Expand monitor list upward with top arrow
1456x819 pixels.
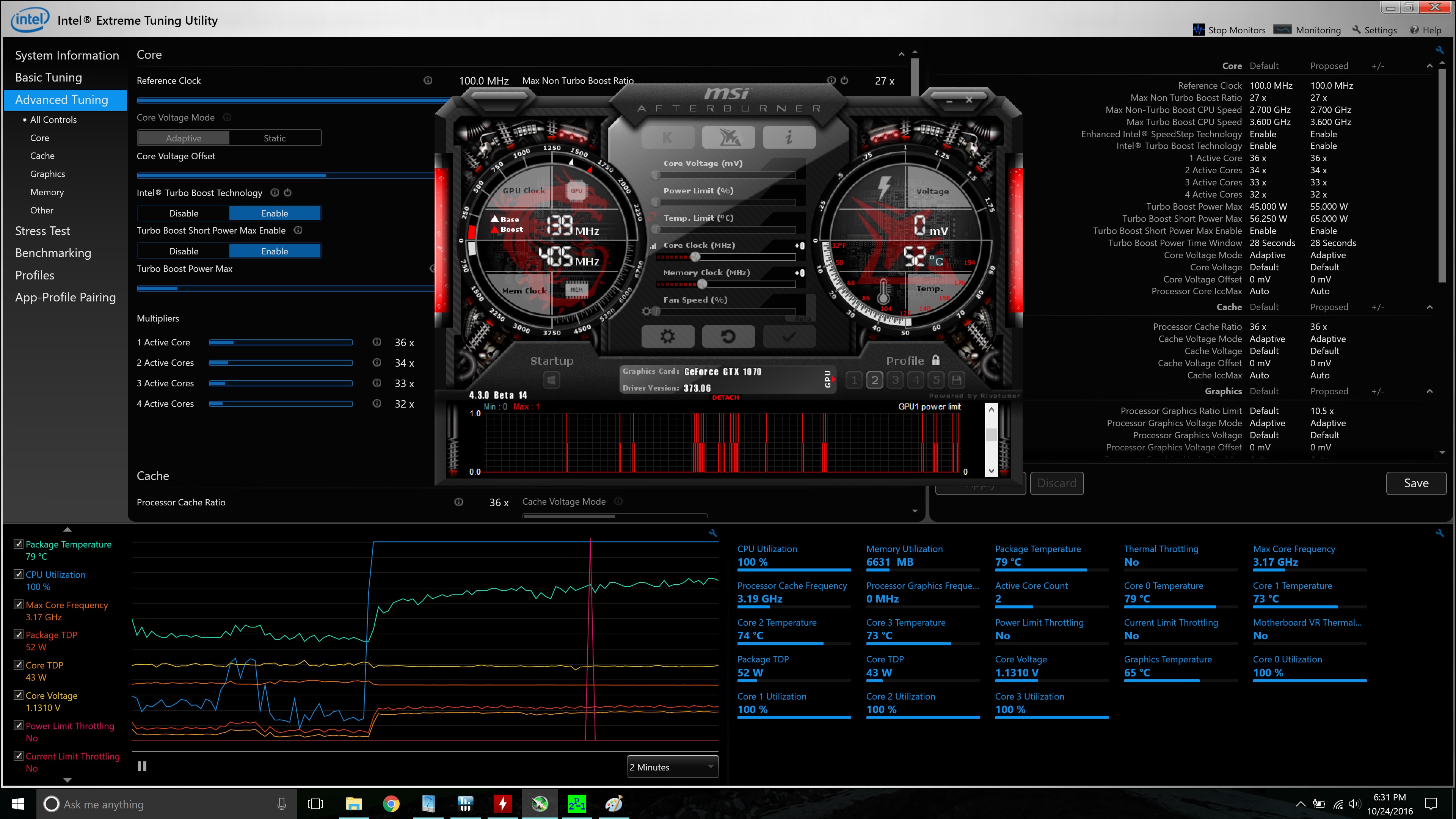coord(67,530)
